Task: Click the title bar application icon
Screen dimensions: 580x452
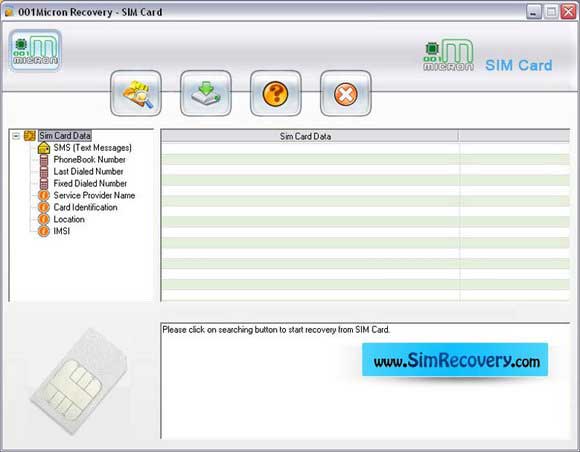Action: (x=9, y=12)
